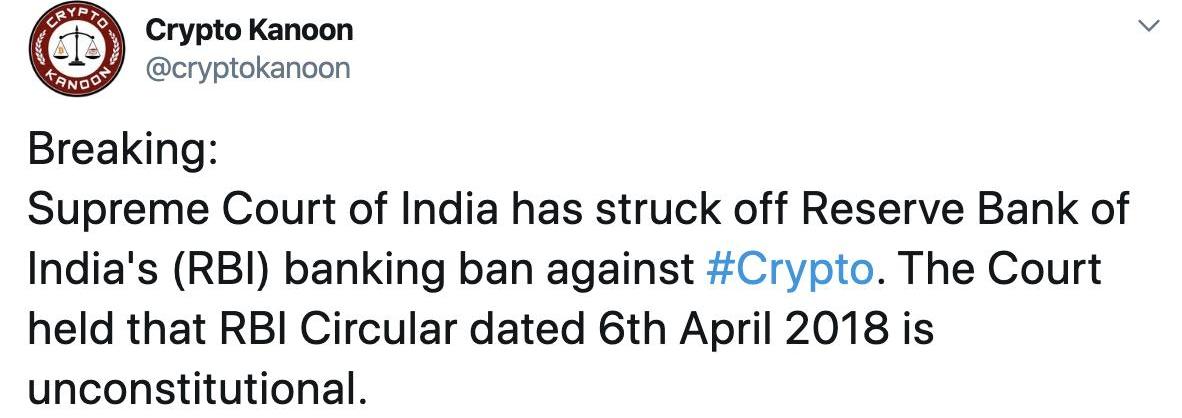The width and height of the screenshot is (1182, 418).
Task: Open the Crypto Kanoon display name link
Action: (249, 30)
